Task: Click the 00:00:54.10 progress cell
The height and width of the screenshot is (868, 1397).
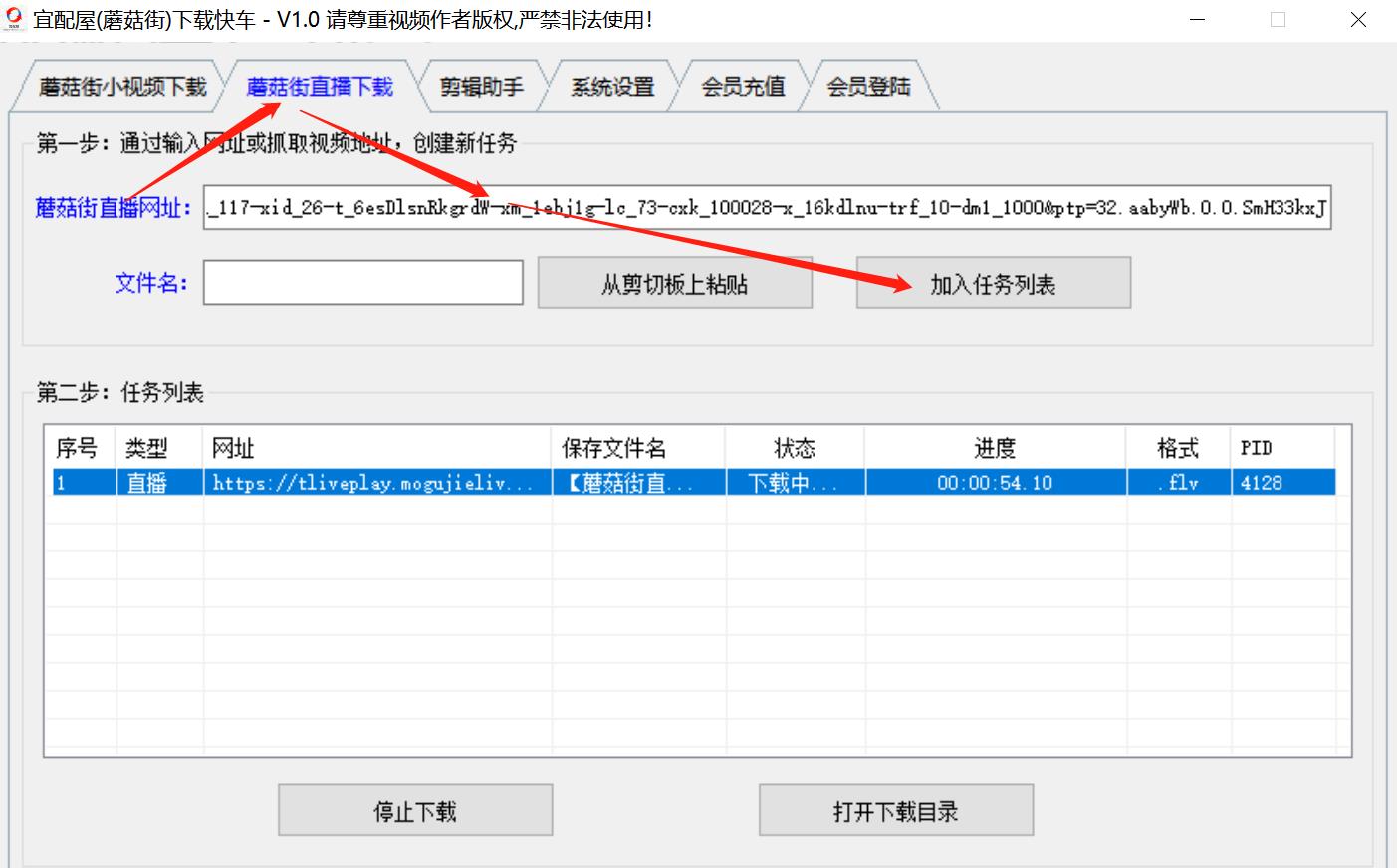Action: click(995, 483)
